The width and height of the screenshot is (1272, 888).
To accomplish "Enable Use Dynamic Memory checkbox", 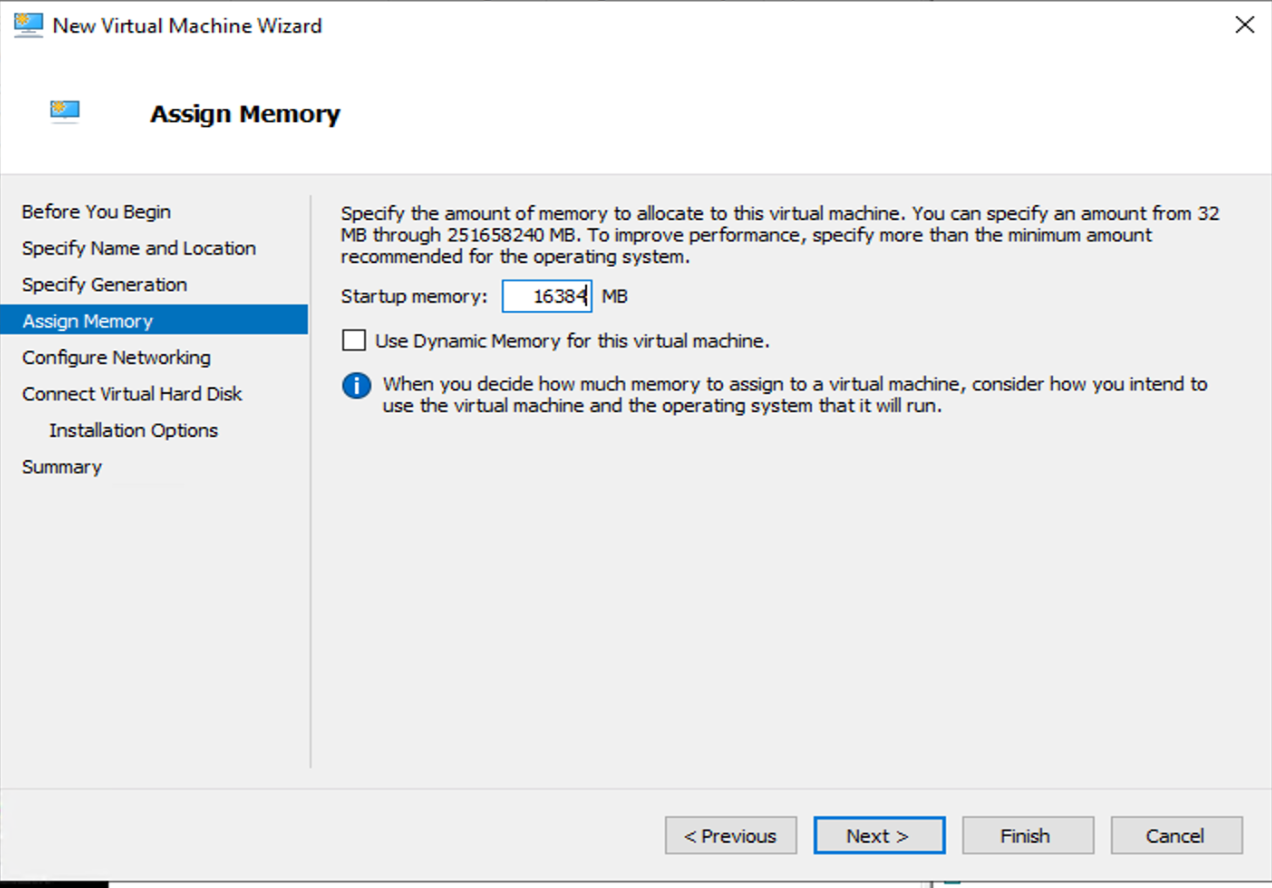I will click(x=354, y=341).
